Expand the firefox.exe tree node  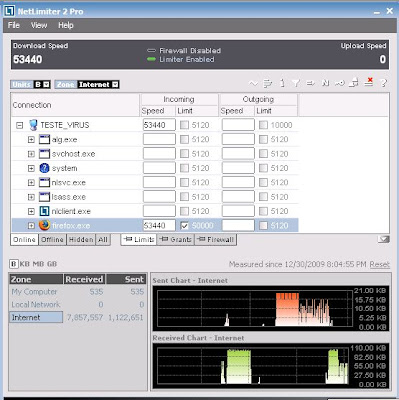tap(31, 226)
